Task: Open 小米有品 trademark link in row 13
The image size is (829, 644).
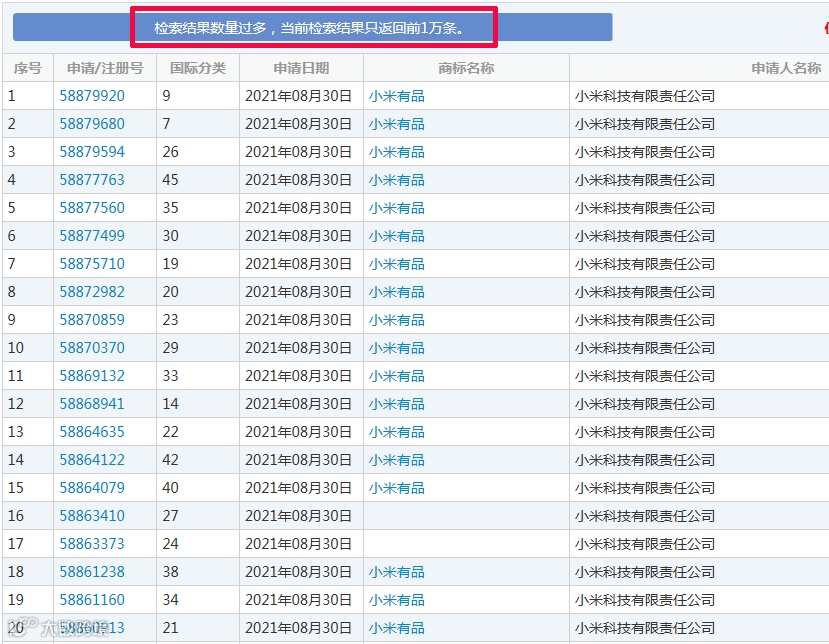Action: (397, 433)
